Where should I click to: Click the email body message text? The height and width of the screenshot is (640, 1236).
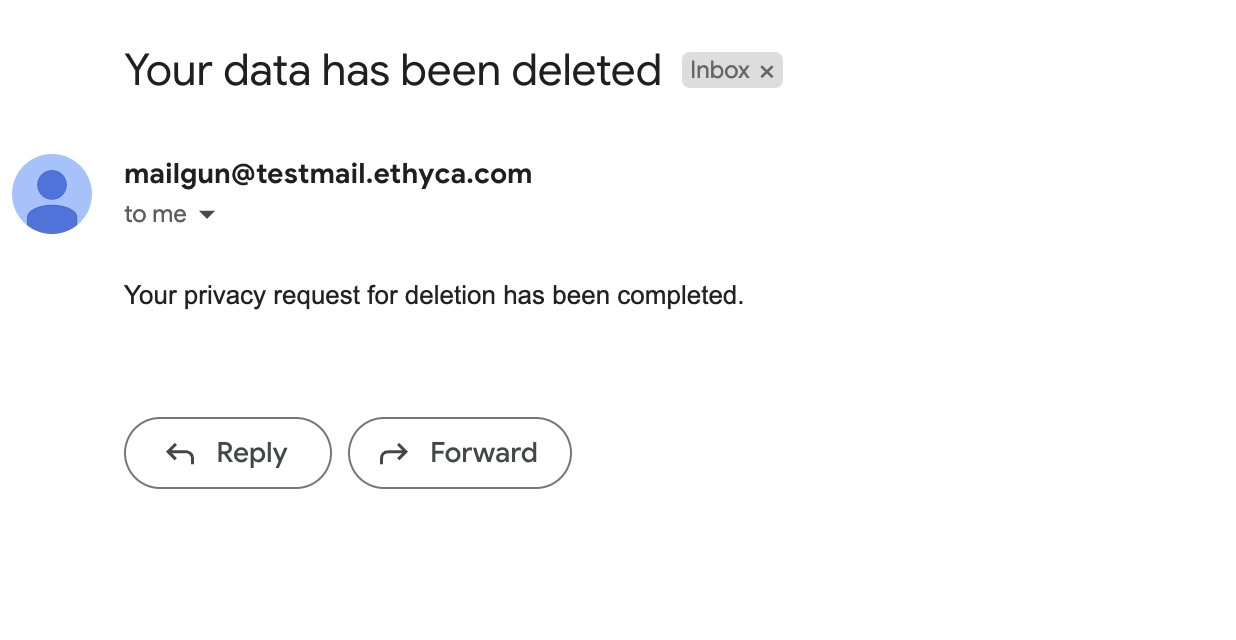point(433,296)
